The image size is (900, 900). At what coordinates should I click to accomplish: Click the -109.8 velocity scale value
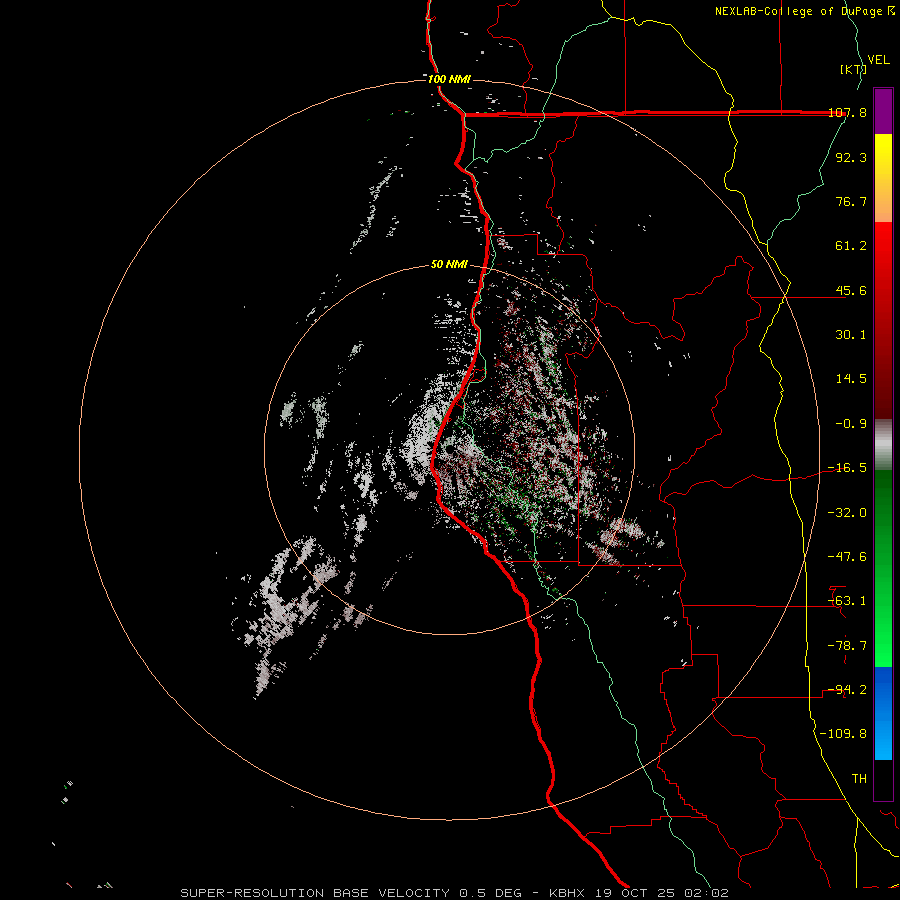click(x=843, y=734)
